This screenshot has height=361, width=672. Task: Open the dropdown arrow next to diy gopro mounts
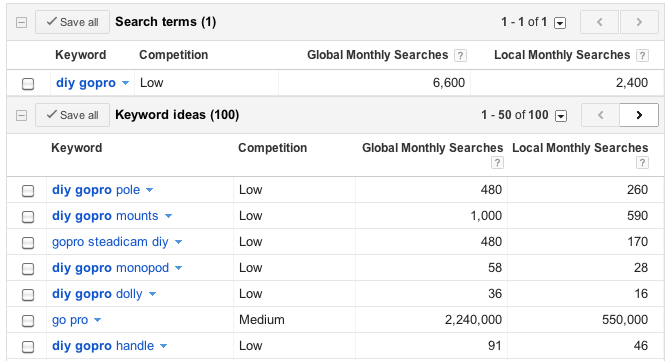click(168, 216)
